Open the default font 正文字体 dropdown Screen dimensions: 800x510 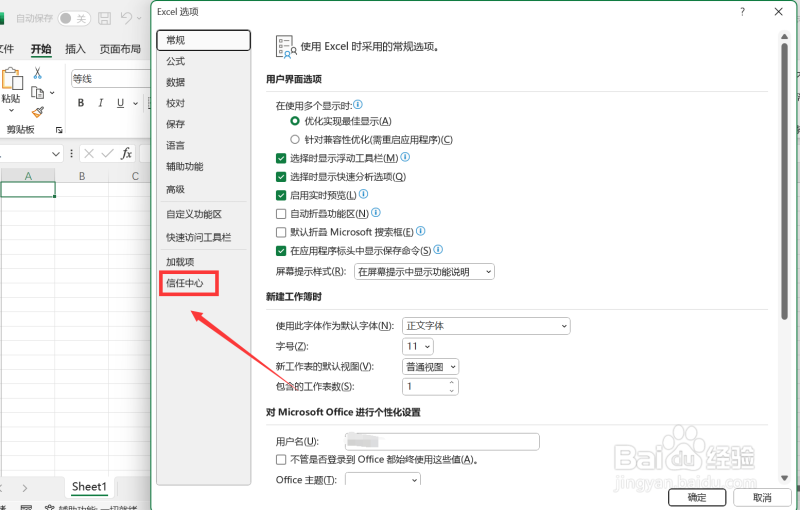(486, 326)
